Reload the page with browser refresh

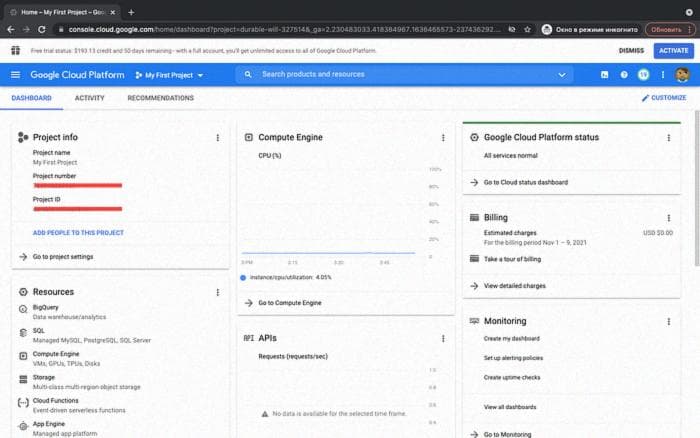42,29
